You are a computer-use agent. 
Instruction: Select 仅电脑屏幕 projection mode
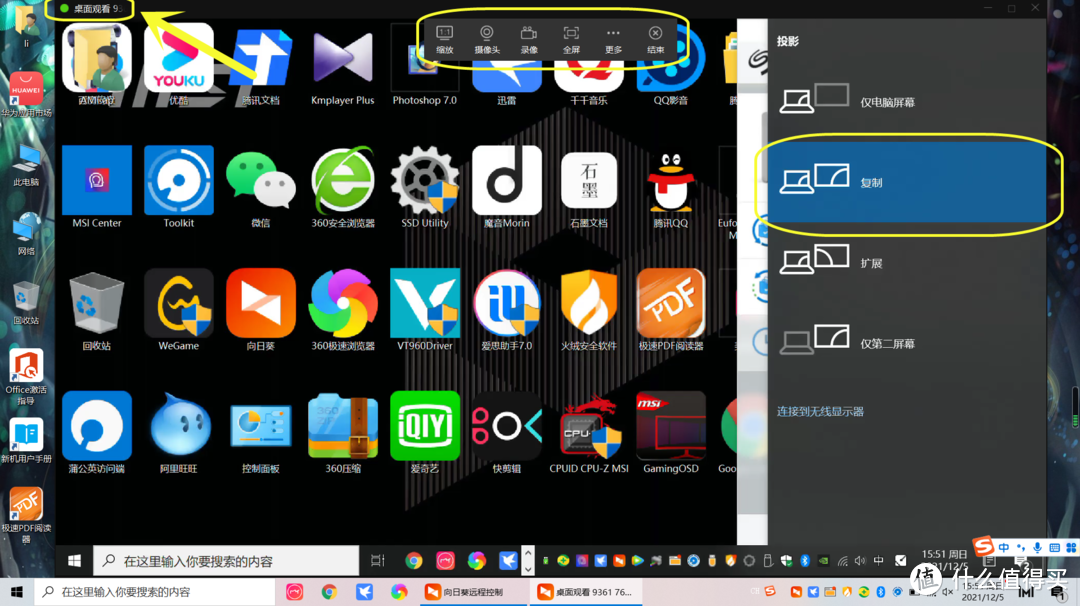[x=907, y=101]
